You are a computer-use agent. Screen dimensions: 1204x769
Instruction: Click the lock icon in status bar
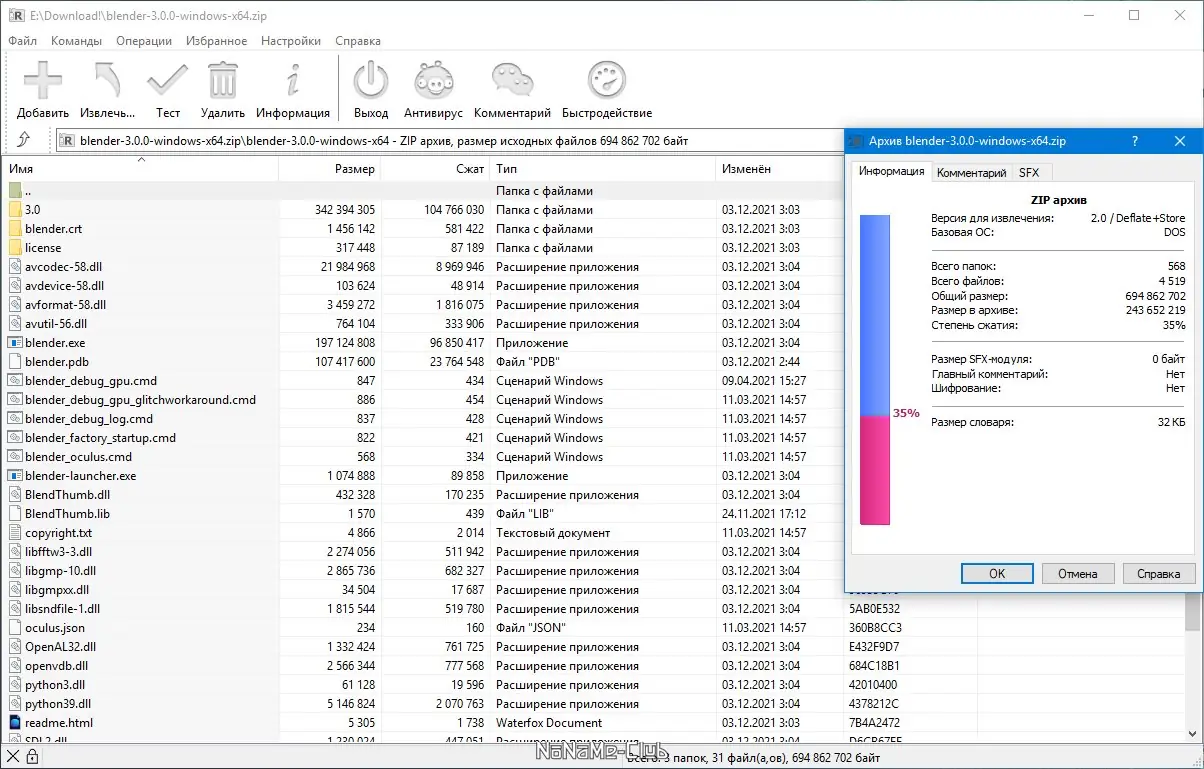pos(31,757)
